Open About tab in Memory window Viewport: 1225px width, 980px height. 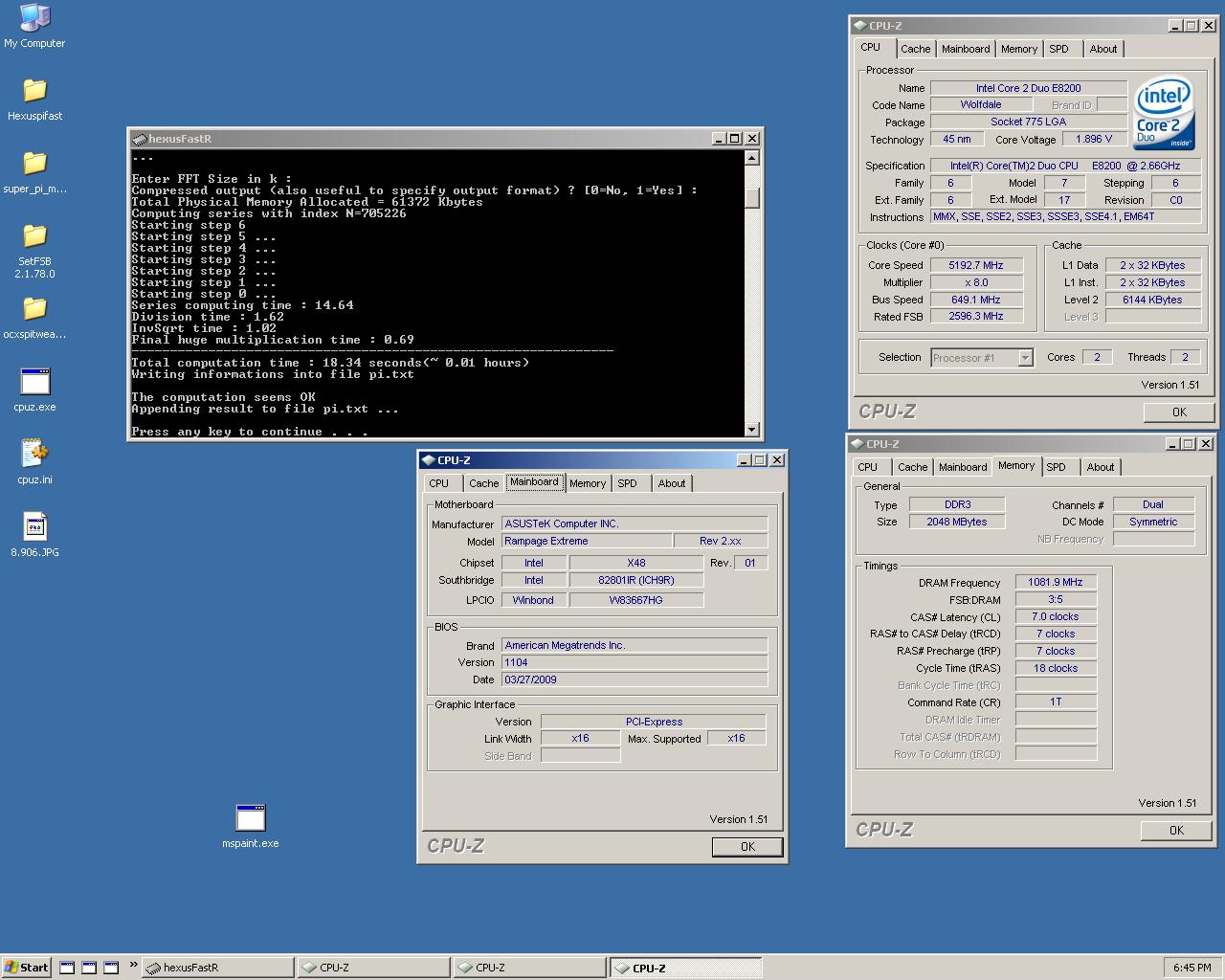[x=1101, y=467]
